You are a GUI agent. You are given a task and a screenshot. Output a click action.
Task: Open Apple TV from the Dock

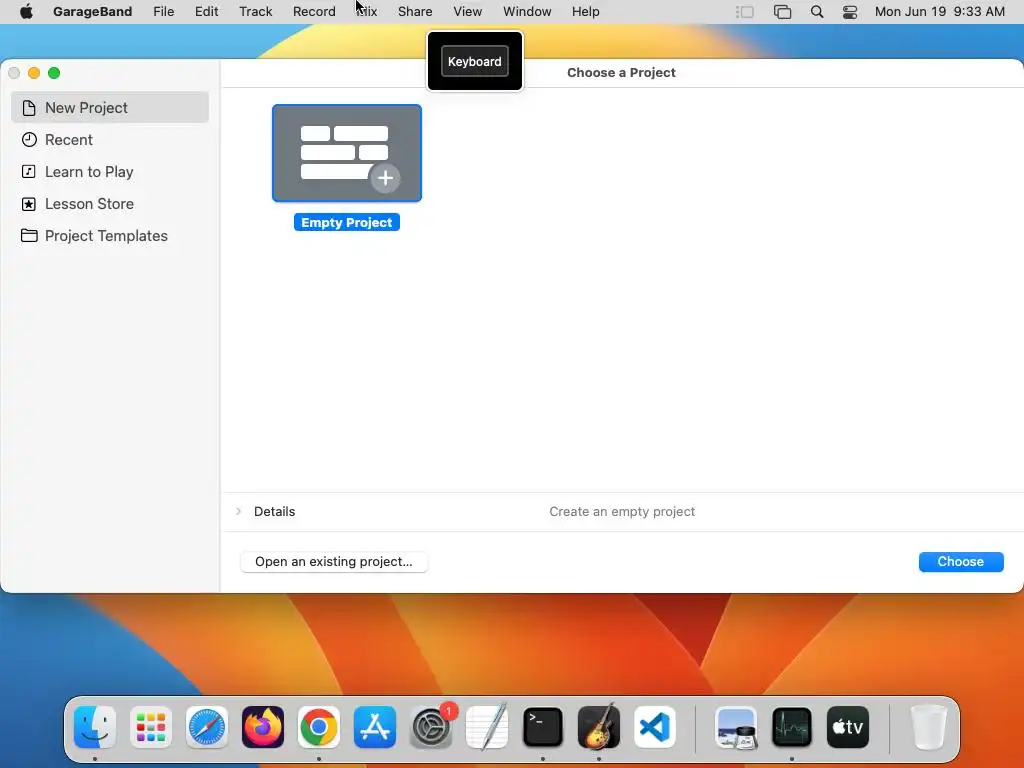point(848,727)
